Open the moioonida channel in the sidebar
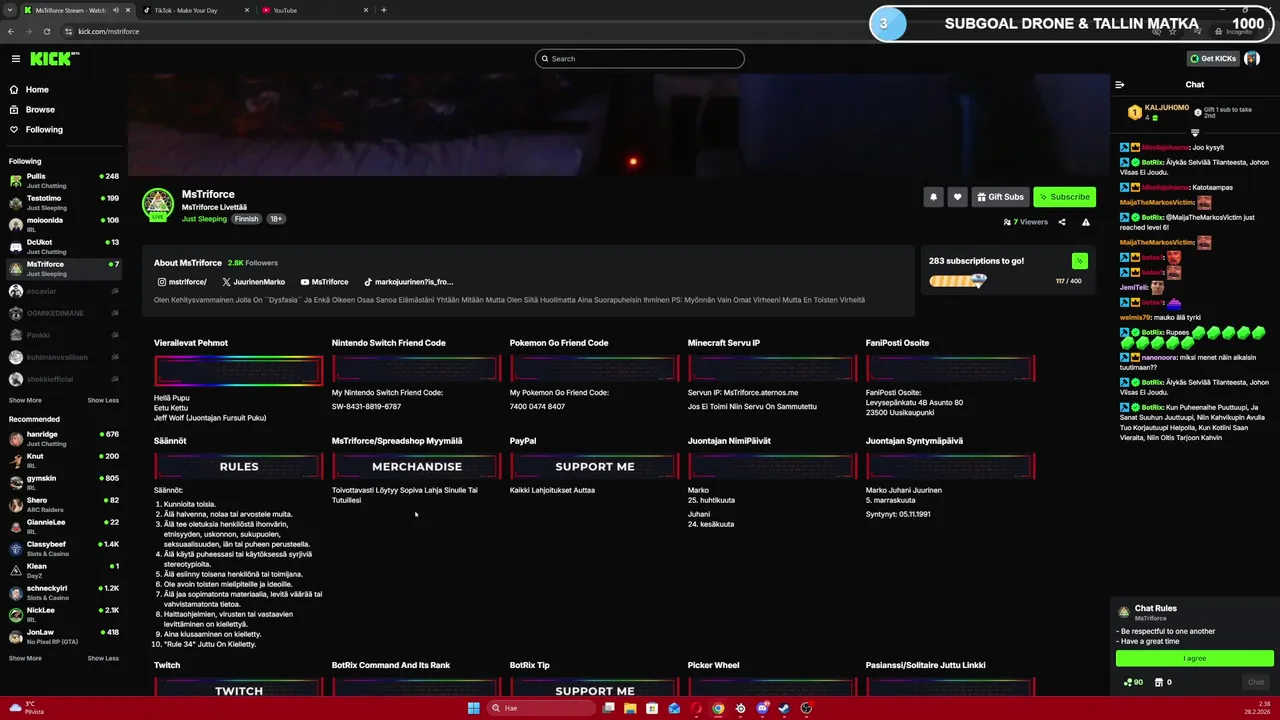1280x720 pixels. click(63, 225)
